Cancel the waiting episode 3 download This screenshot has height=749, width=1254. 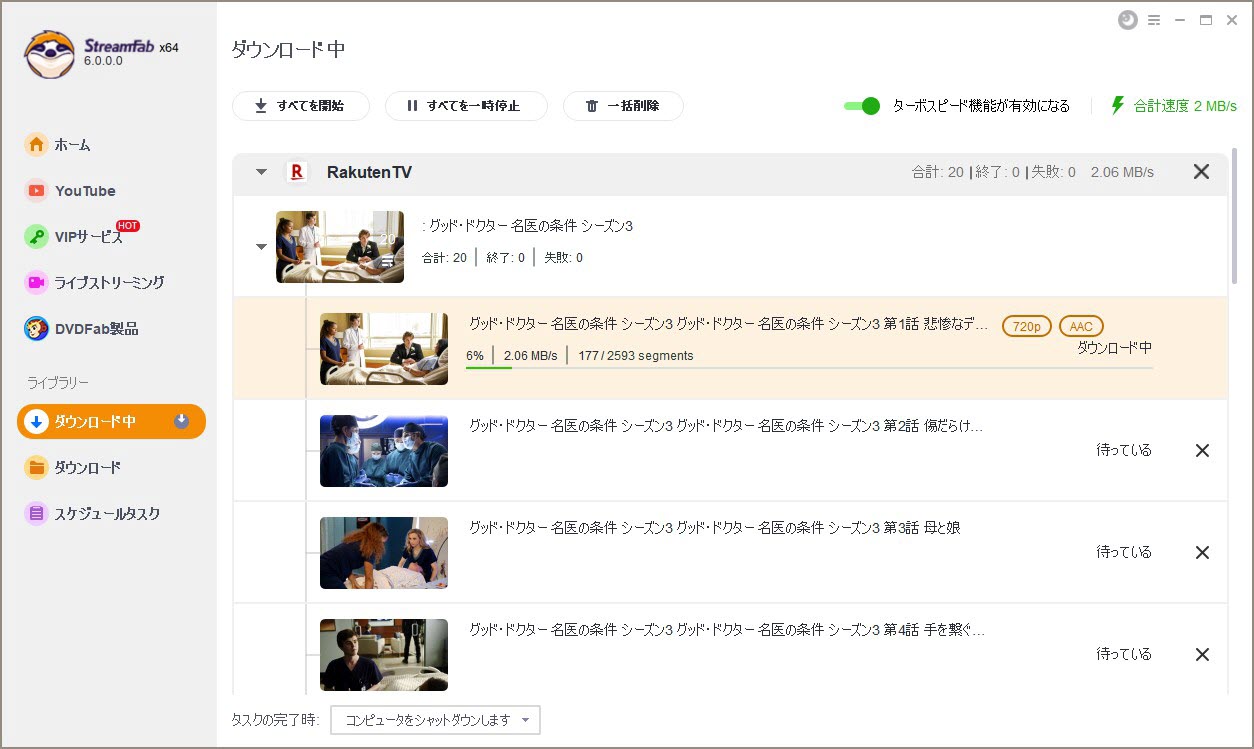(1203, 553)
